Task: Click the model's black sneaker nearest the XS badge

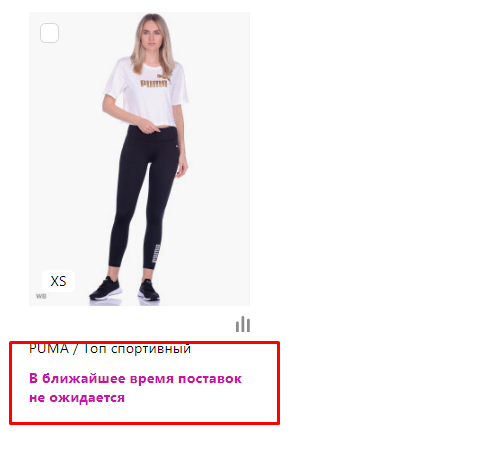Action: (x=106, y=289)
